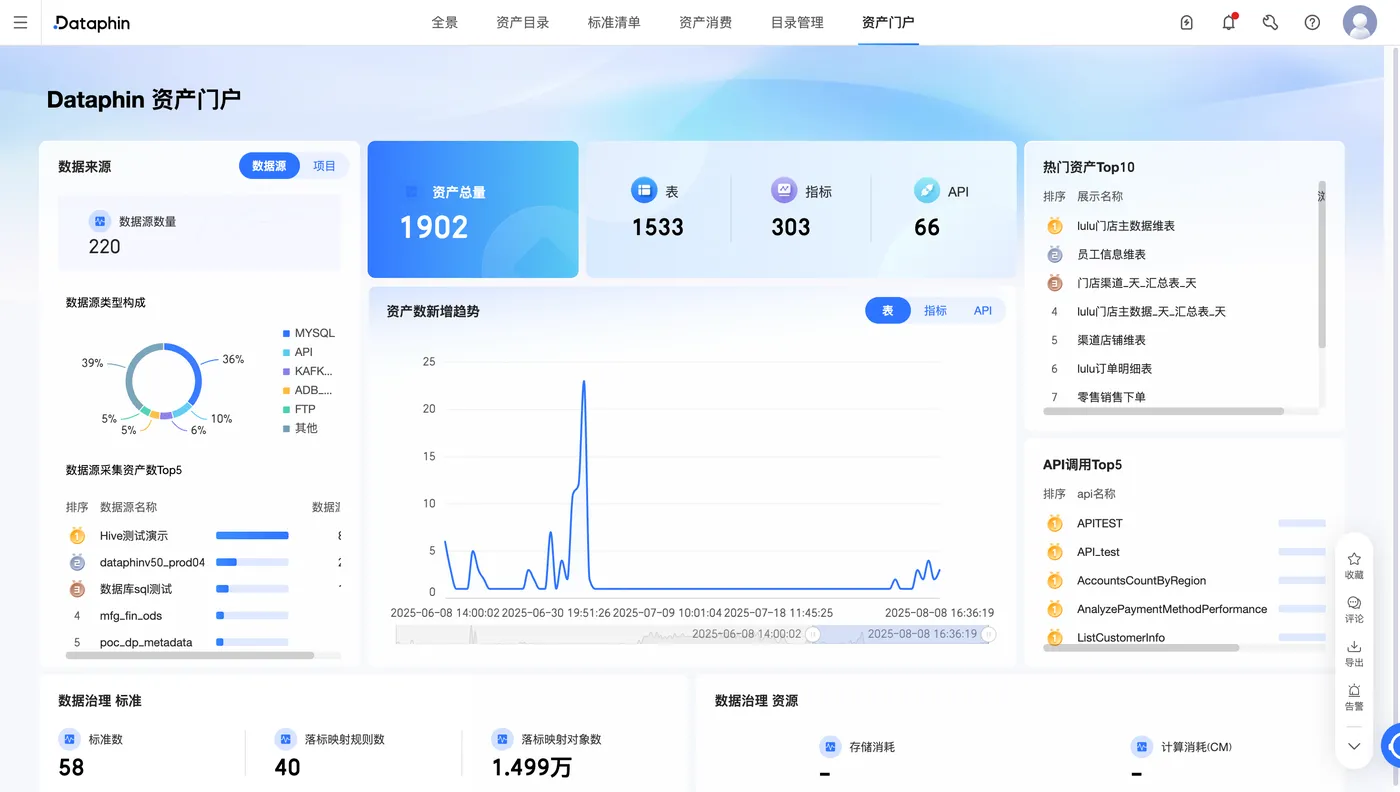1400x792 pixels.
Task: Click the 告警 alarm icon
Action: [x=1354, y=691]
